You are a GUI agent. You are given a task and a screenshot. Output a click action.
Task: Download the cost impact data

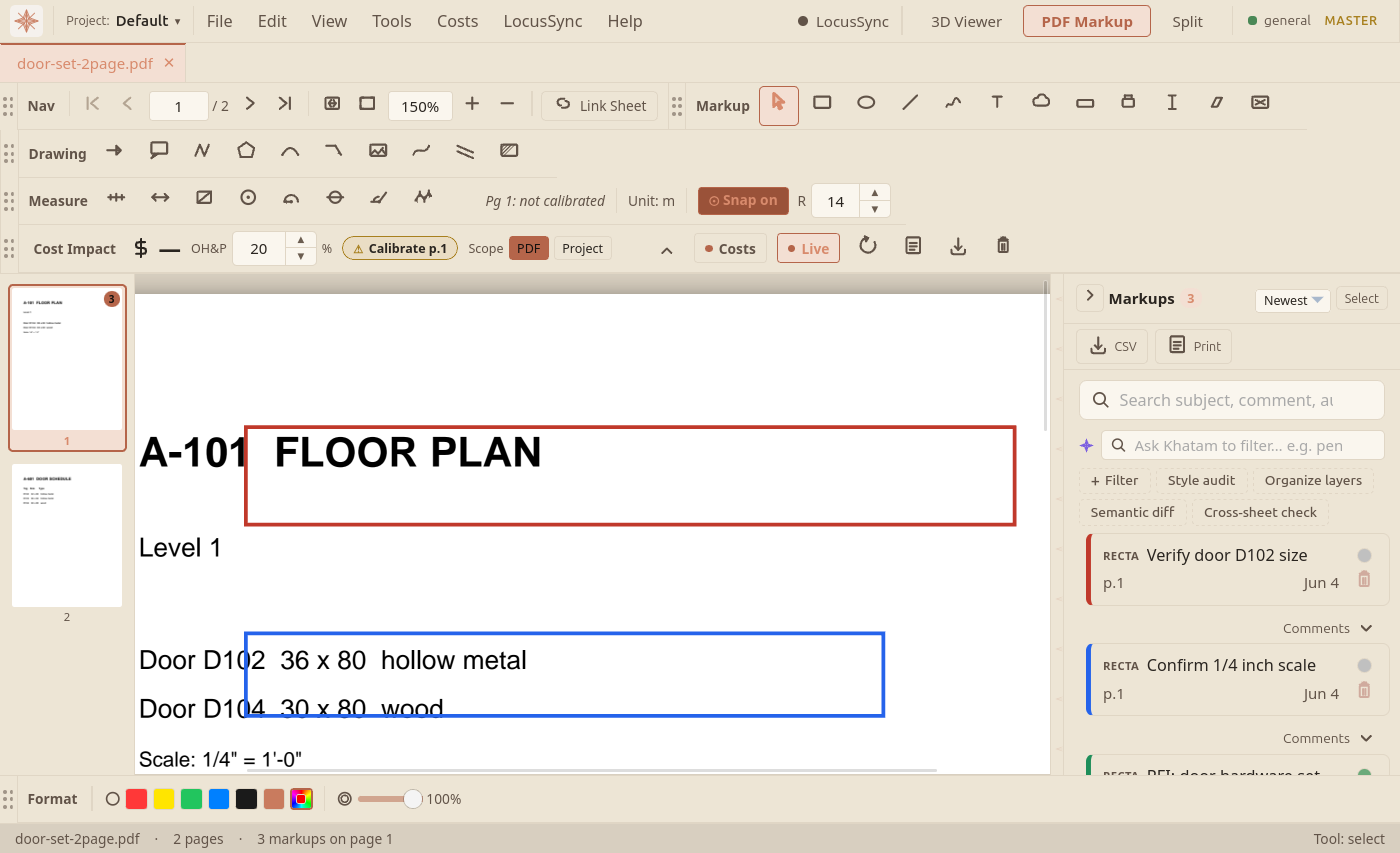(x=958, y=246)
